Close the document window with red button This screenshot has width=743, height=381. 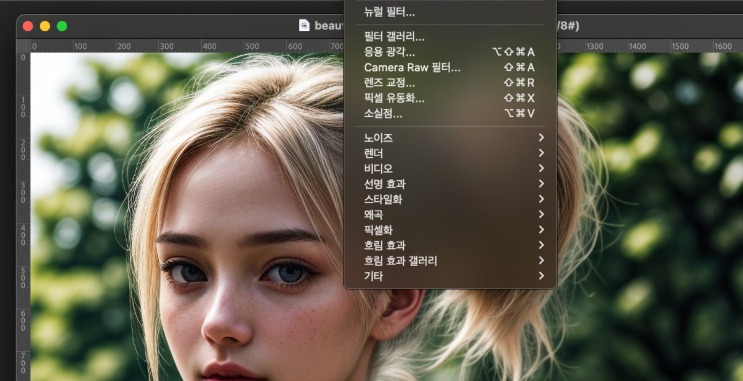pyautogui.click(x=28, y=26)
